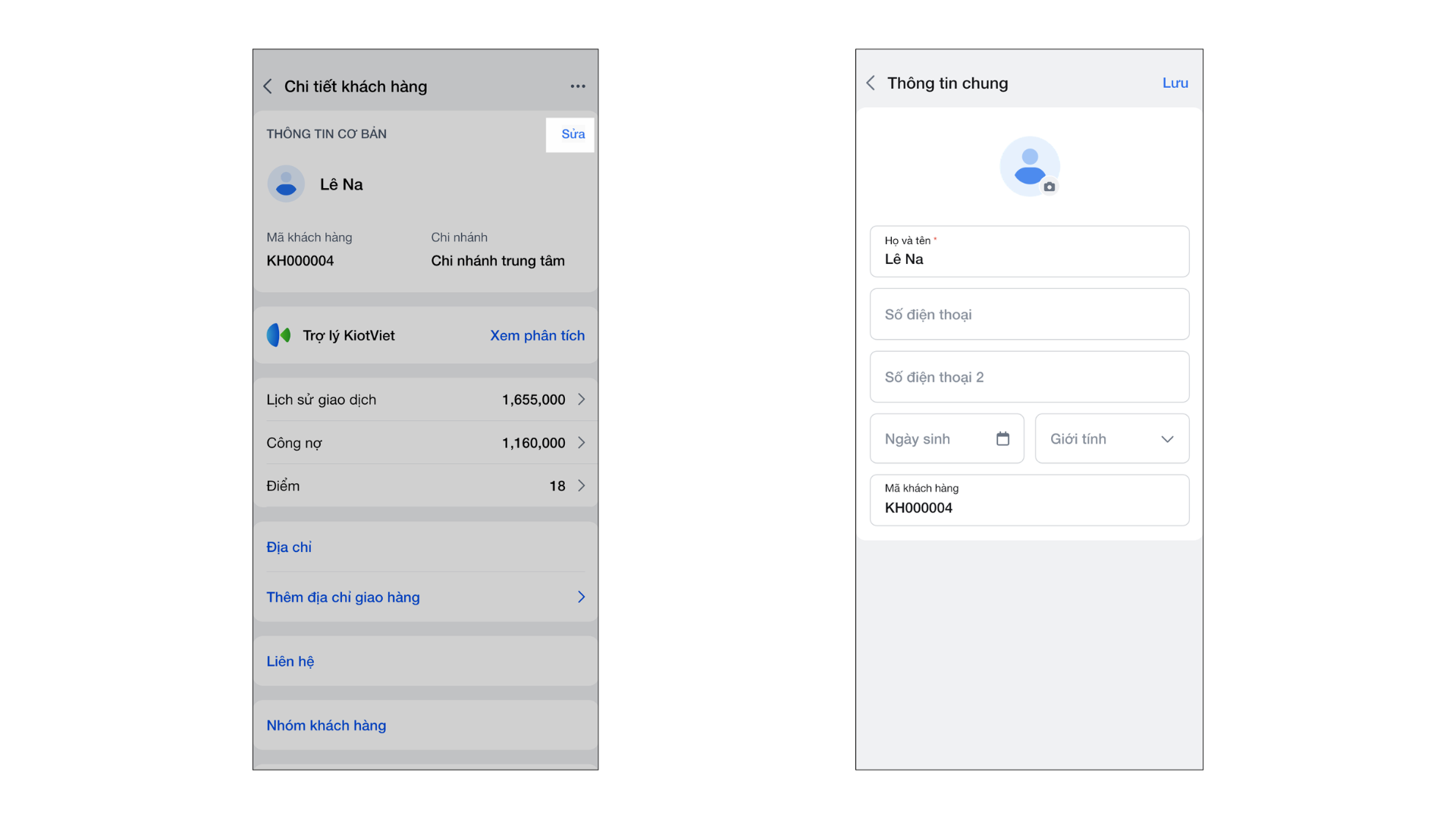
Task: Tap Lê Na's avatar in customer detail
Action: click(286, 184)
